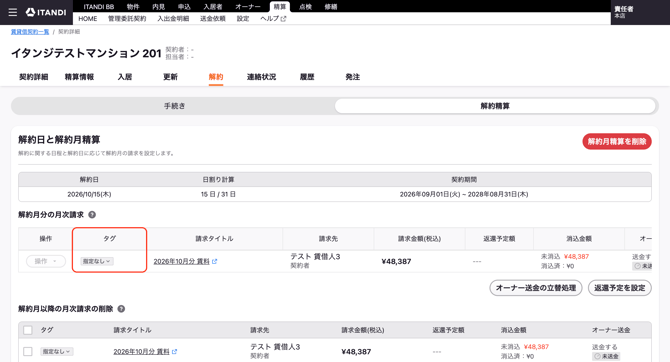
Task: Select the 手続き segment
Action: (174, 106)
